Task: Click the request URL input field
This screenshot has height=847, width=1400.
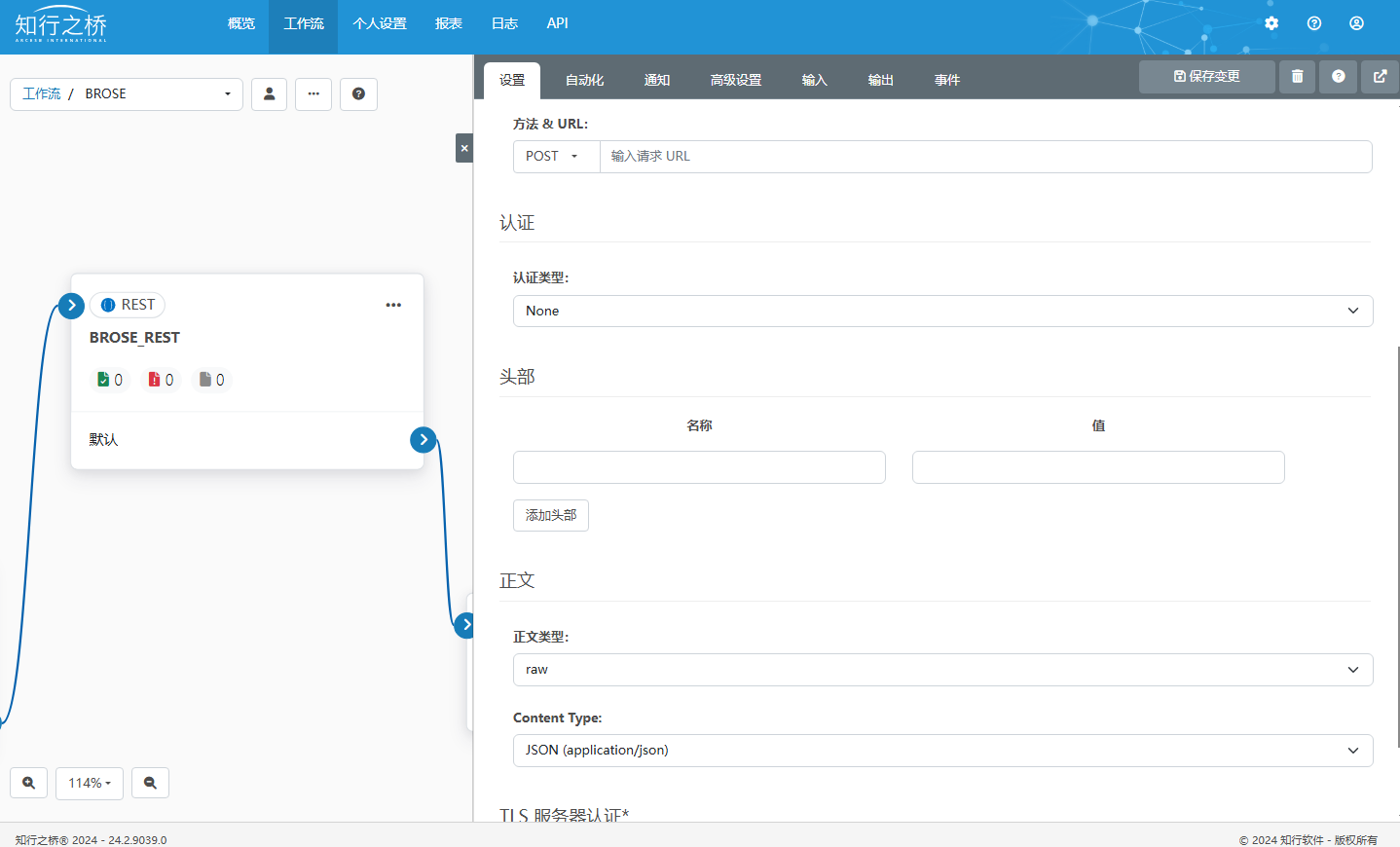Action: pyautogui.click(x=985, y=157)
